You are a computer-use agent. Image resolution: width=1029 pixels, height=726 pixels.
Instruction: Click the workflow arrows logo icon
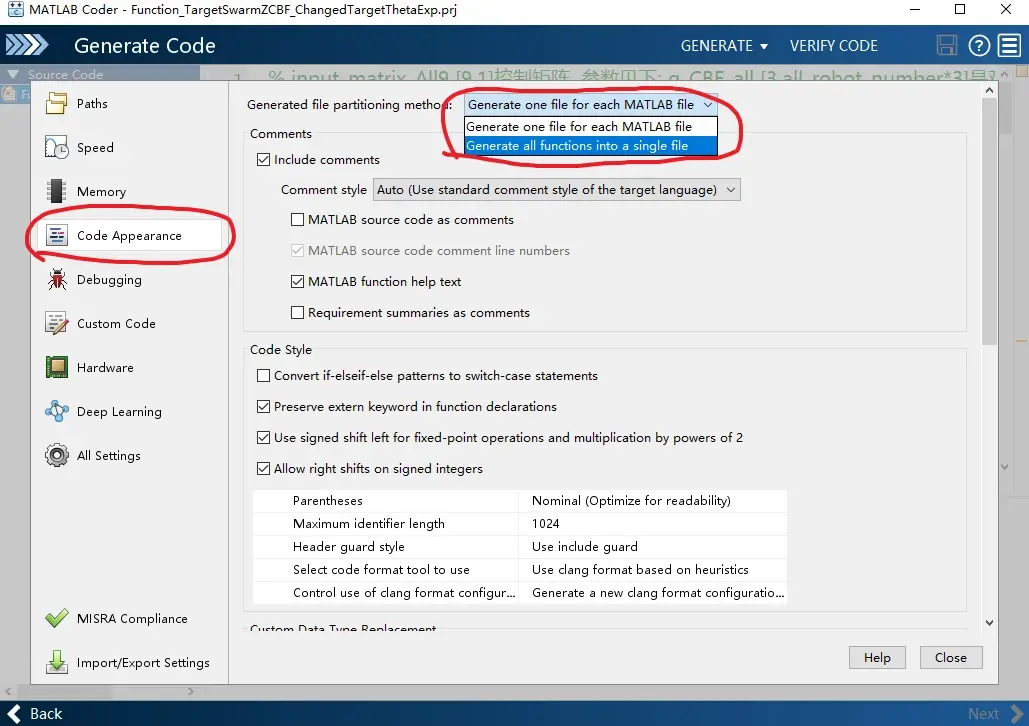(26, 45)
